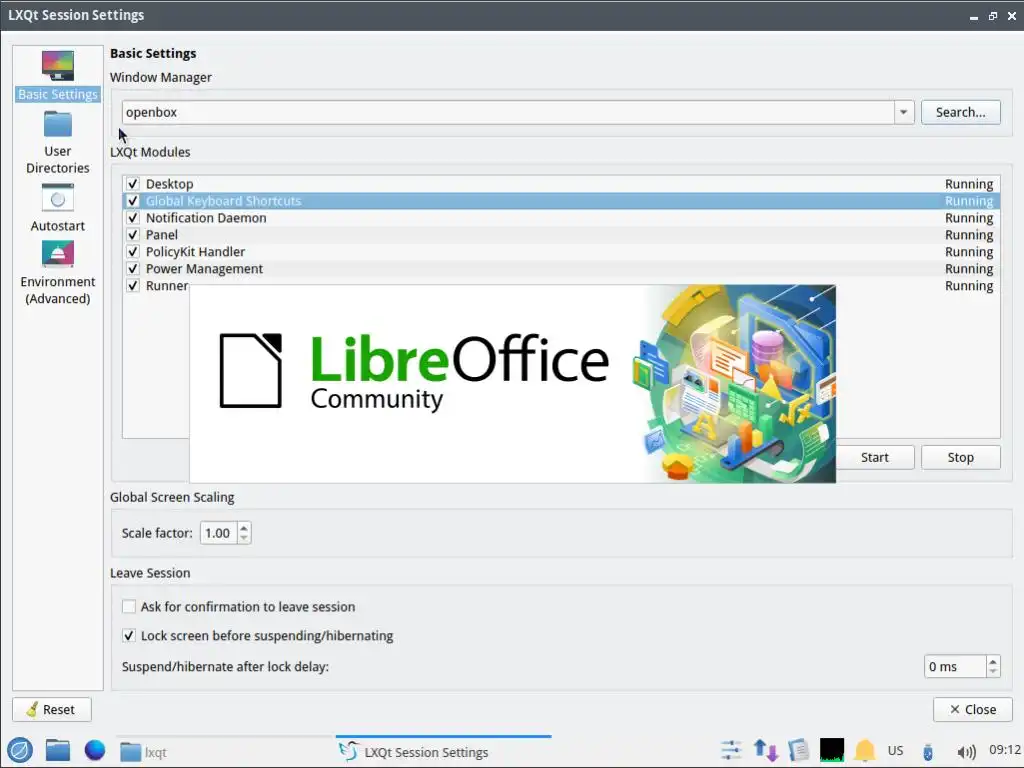This screenshot has height=768, width=1024.
Task: Click the US keyboard layout indicator
Action: coord(895,750)
